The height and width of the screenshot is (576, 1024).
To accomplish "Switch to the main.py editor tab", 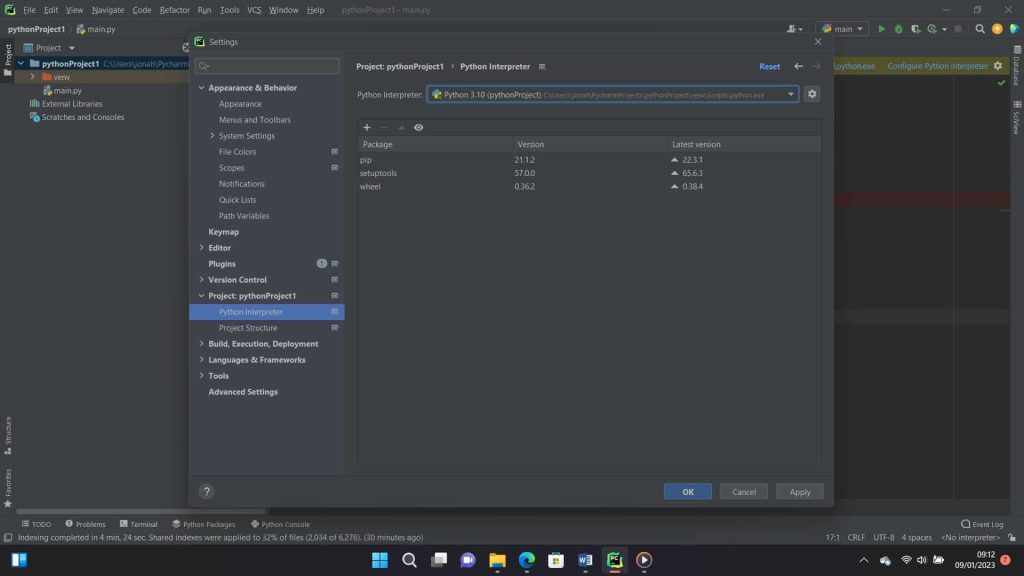I will 96,29.
